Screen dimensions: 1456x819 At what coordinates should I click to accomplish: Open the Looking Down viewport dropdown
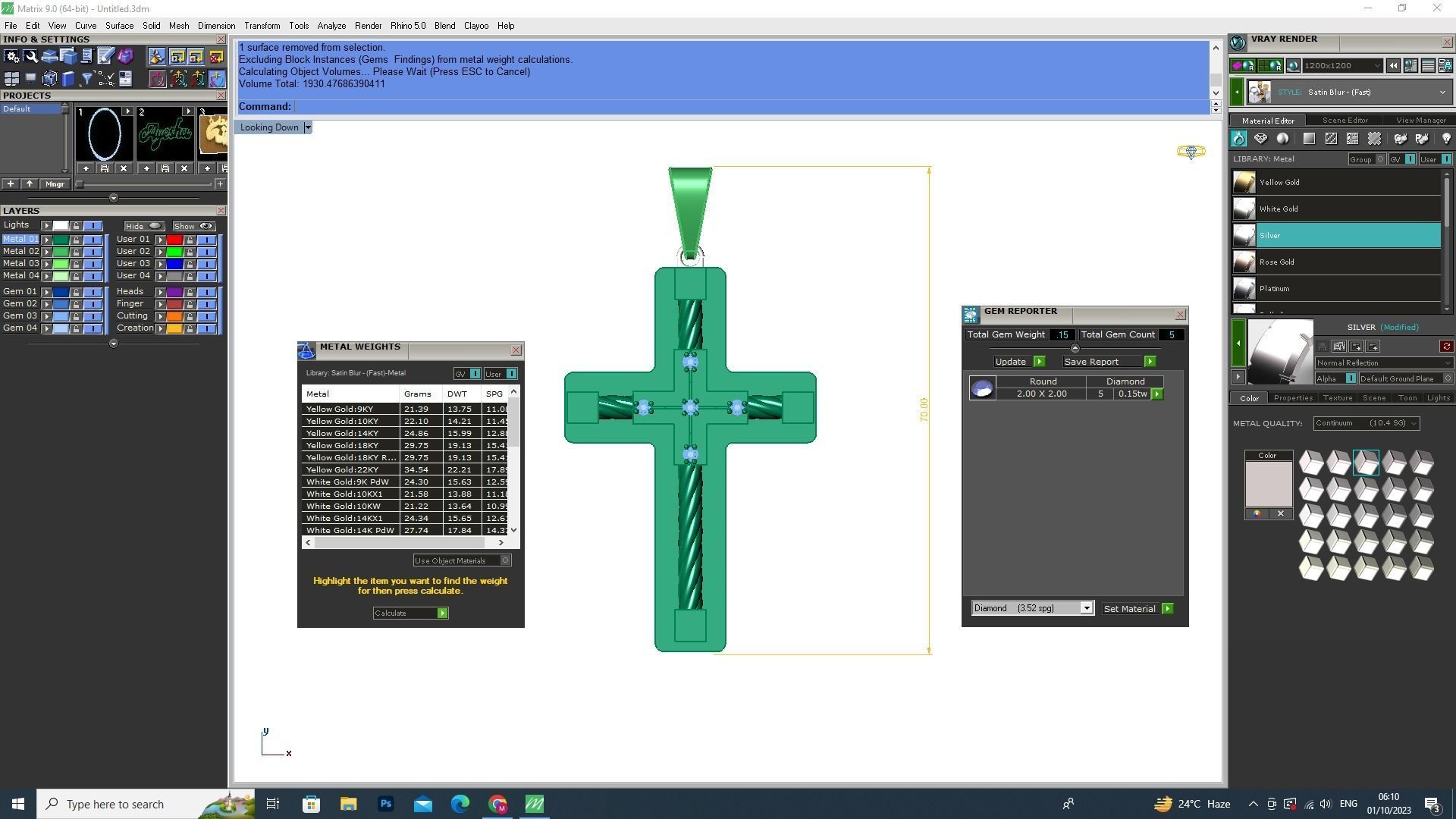click(307, 127)
